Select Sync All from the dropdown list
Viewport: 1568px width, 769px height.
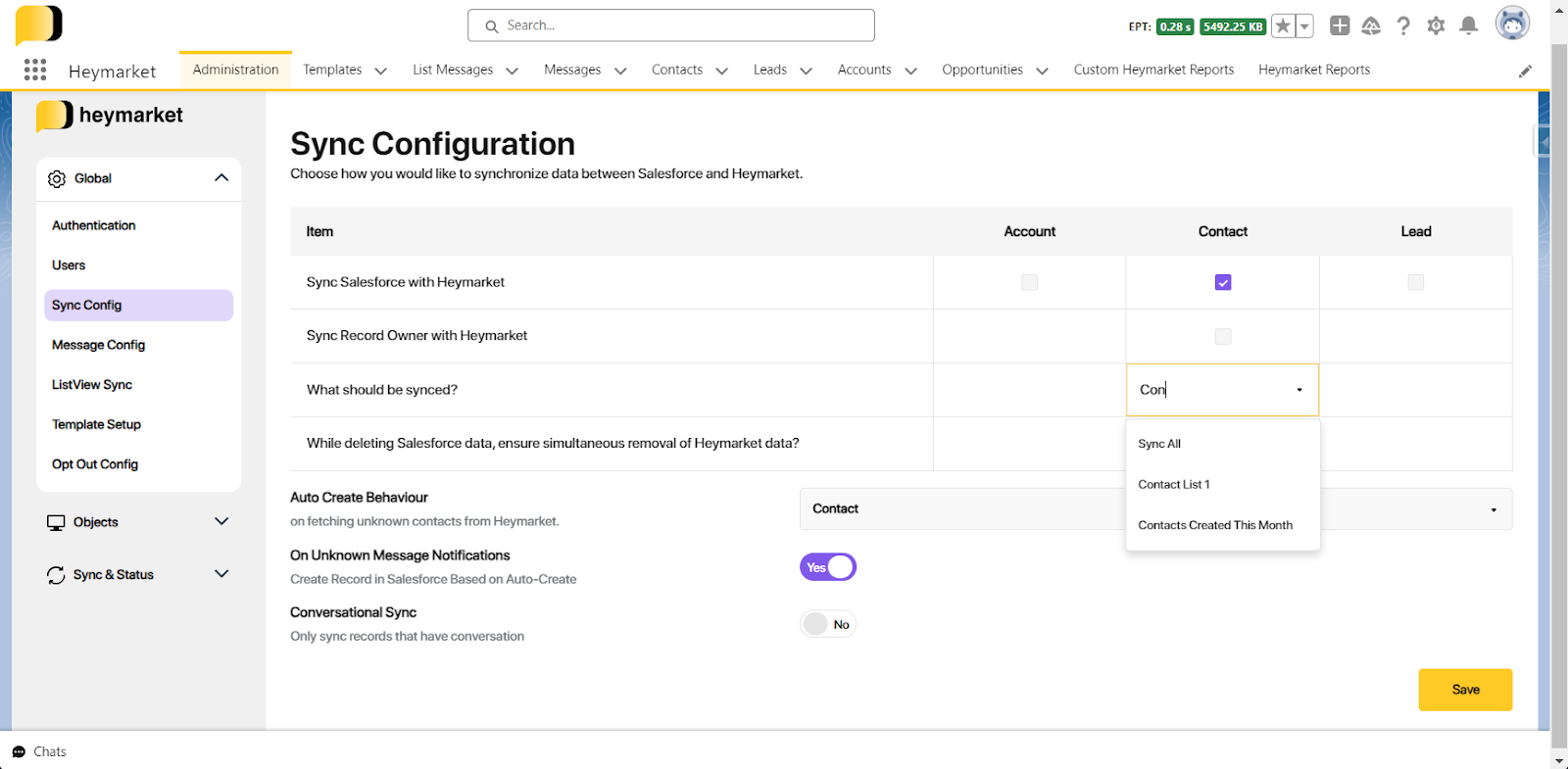click(x=1223, y=444)
